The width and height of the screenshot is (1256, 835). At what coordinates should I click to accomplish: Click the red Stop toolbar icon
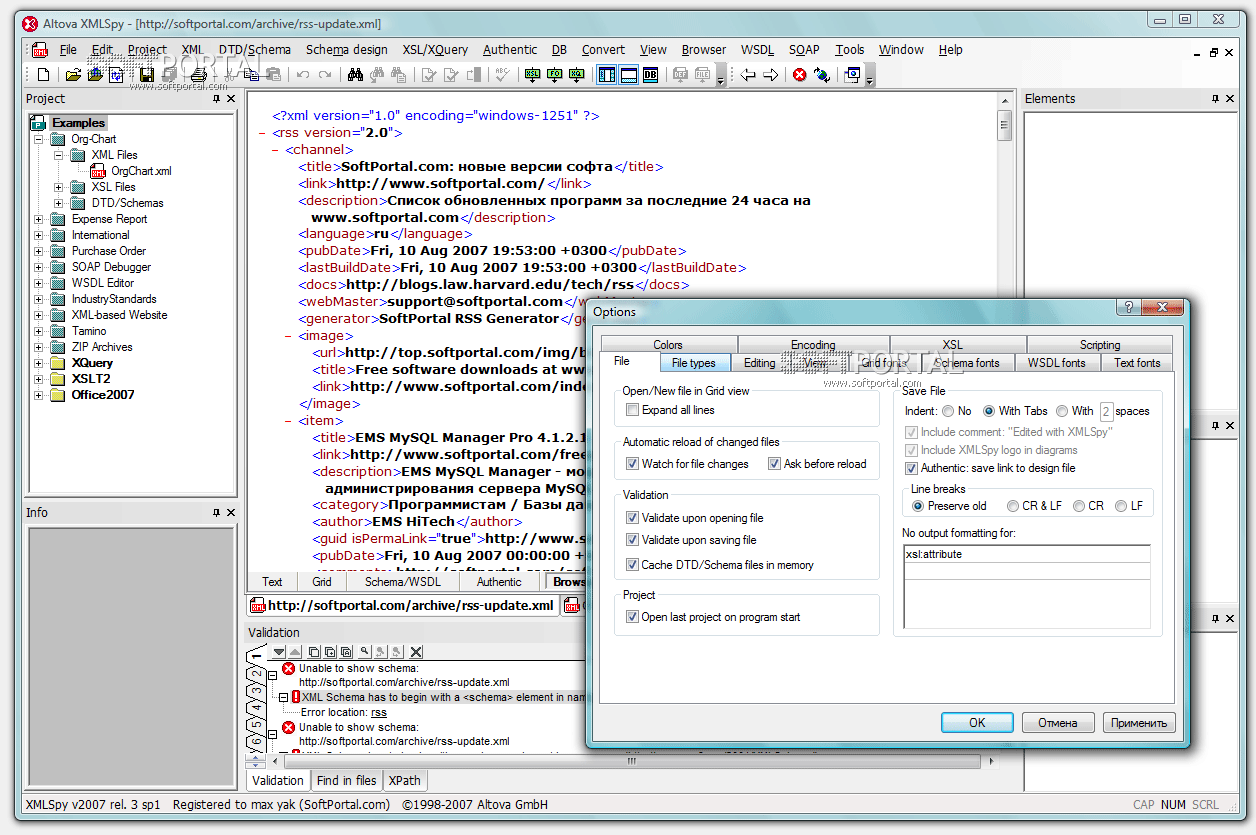pos(800,74)
